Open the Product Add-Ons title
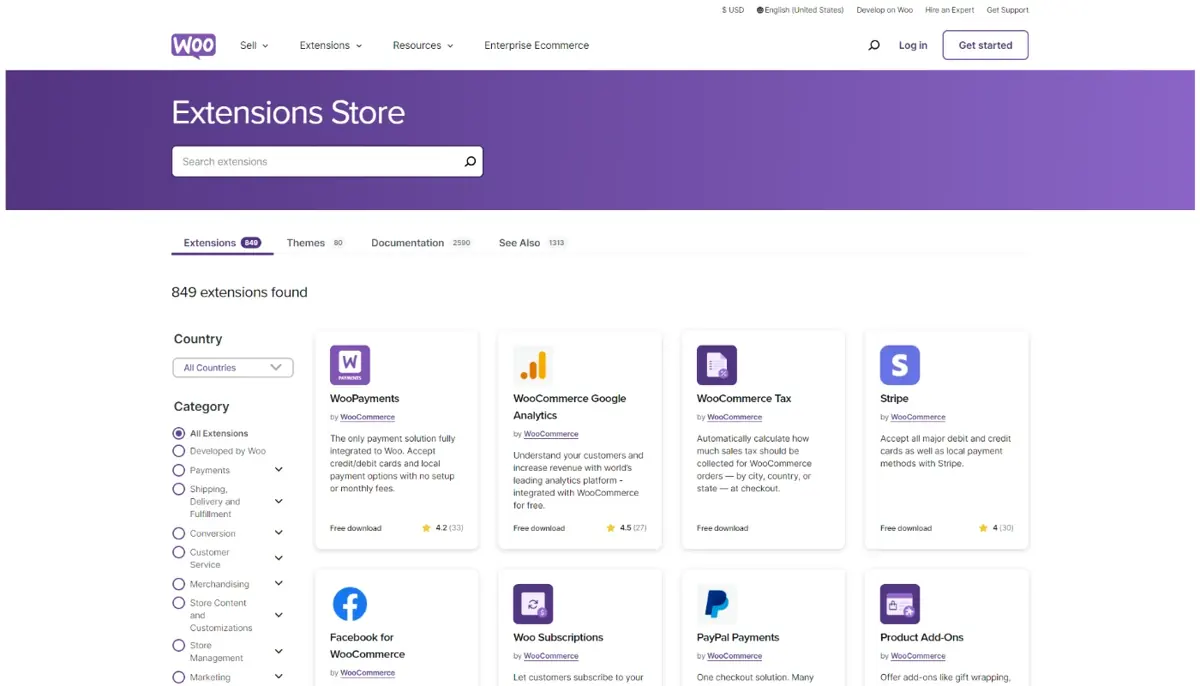The height and width of the screenshot is (686, 1200). point(921,637)
